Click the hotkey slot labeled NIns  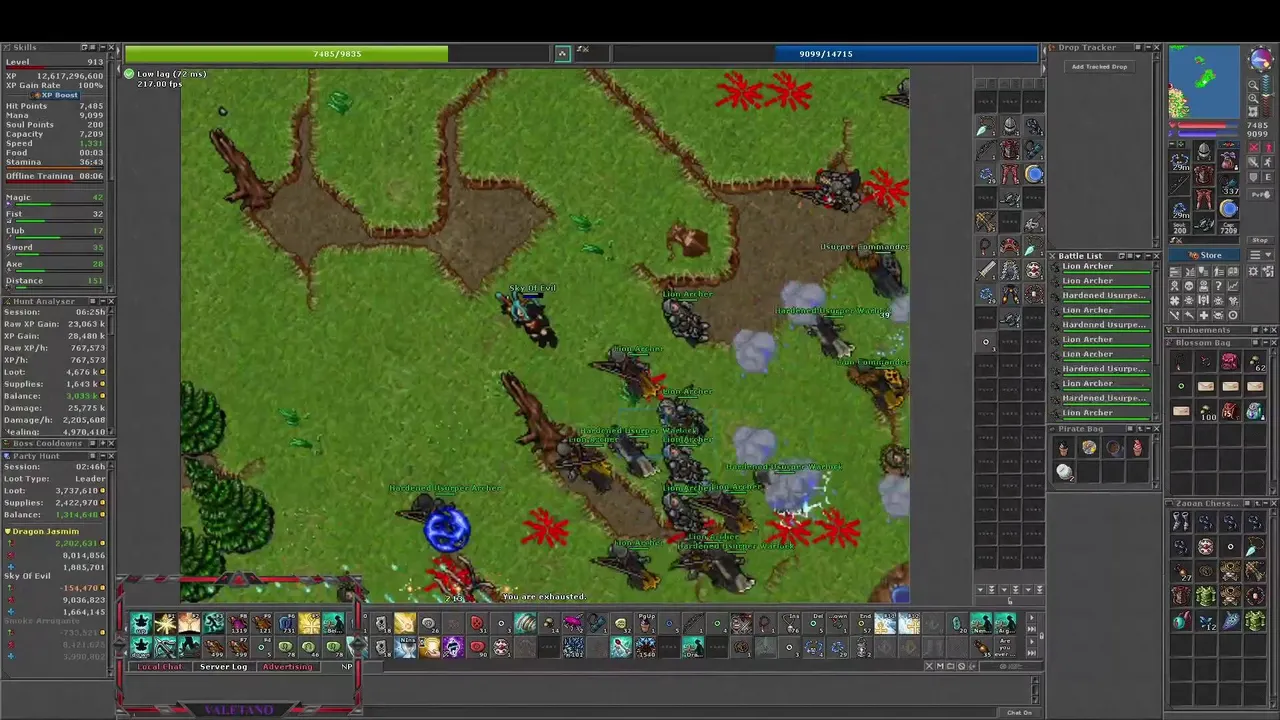405,646
